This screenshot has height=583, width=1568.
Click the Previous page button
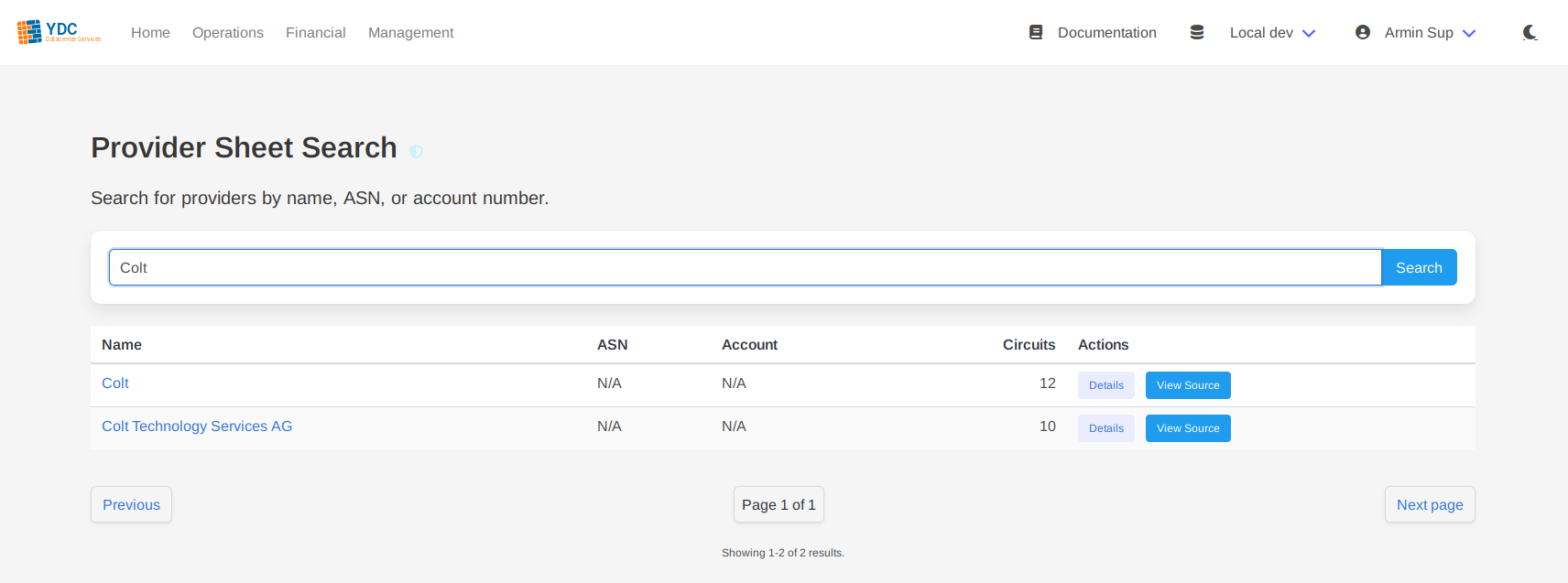coord(131,504)
